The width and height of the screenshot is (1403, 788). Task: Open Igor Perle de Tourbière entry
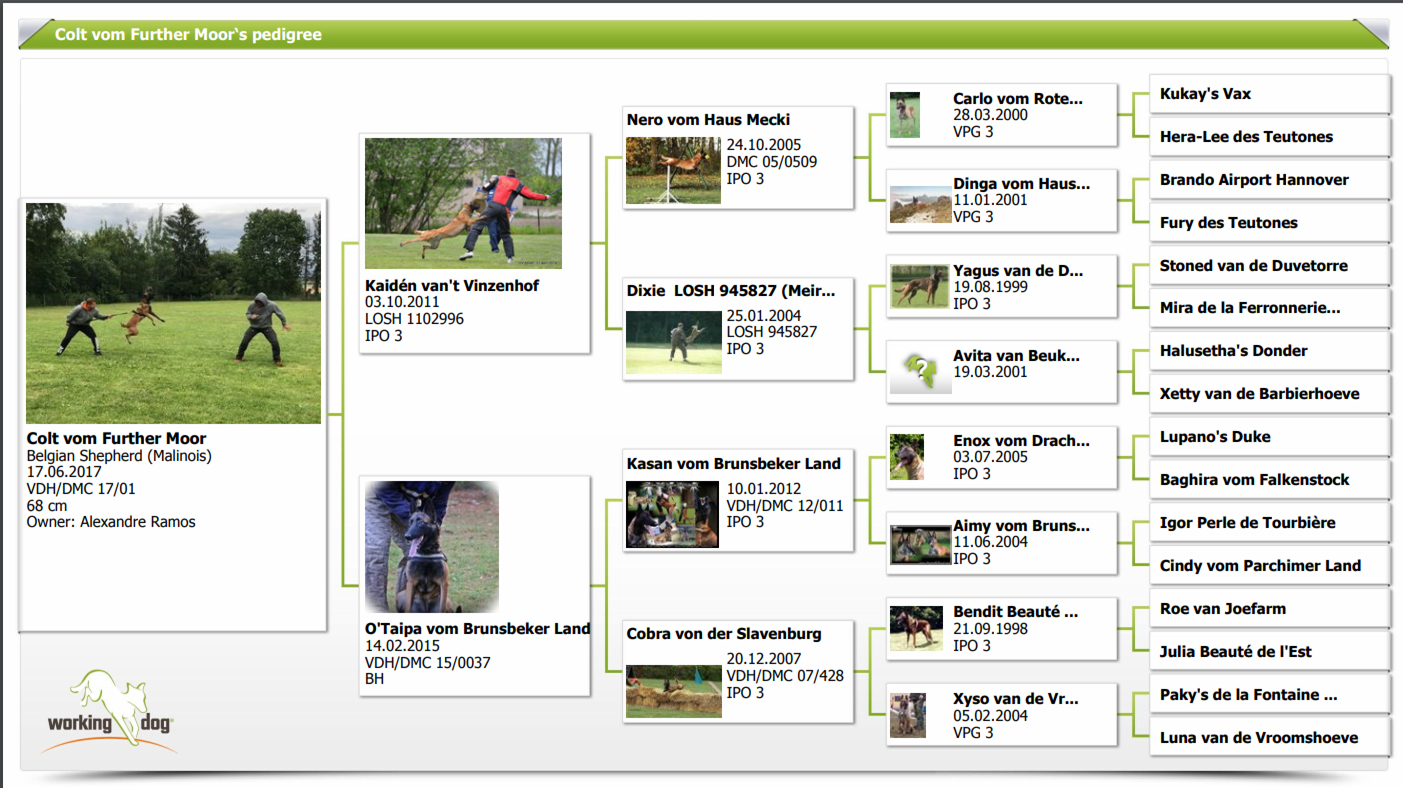(1268, 523)
